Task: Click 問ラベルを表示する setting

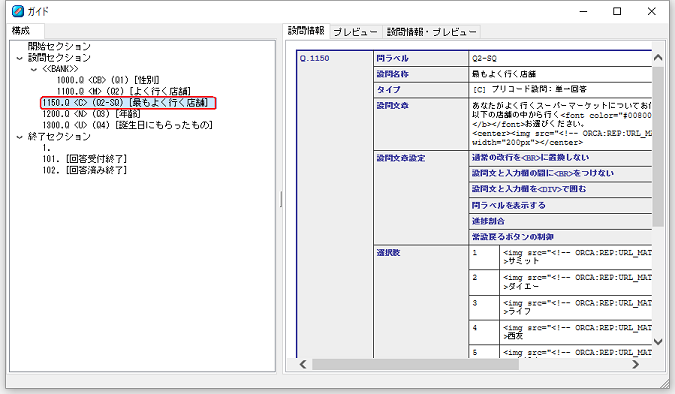Action: pyautogui.click(x=560, y=205)
